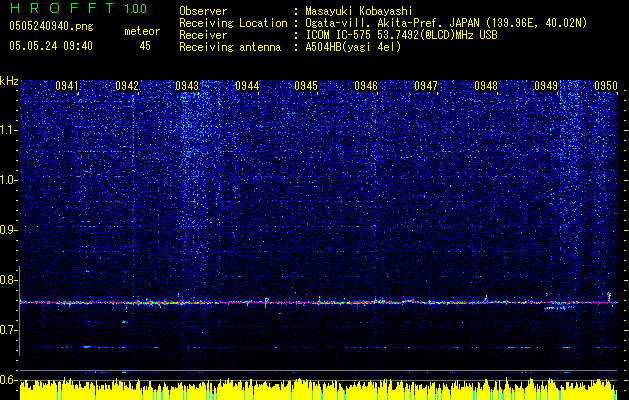Click the 'Observer' field label

[203, 11]
